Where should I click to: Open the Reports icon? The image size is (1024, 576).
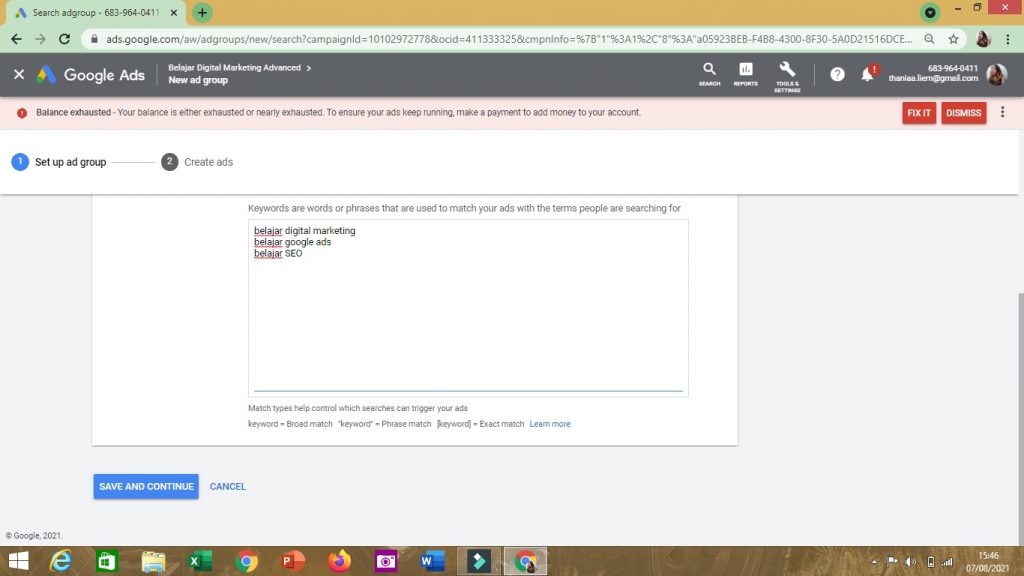tap(745, 74)
